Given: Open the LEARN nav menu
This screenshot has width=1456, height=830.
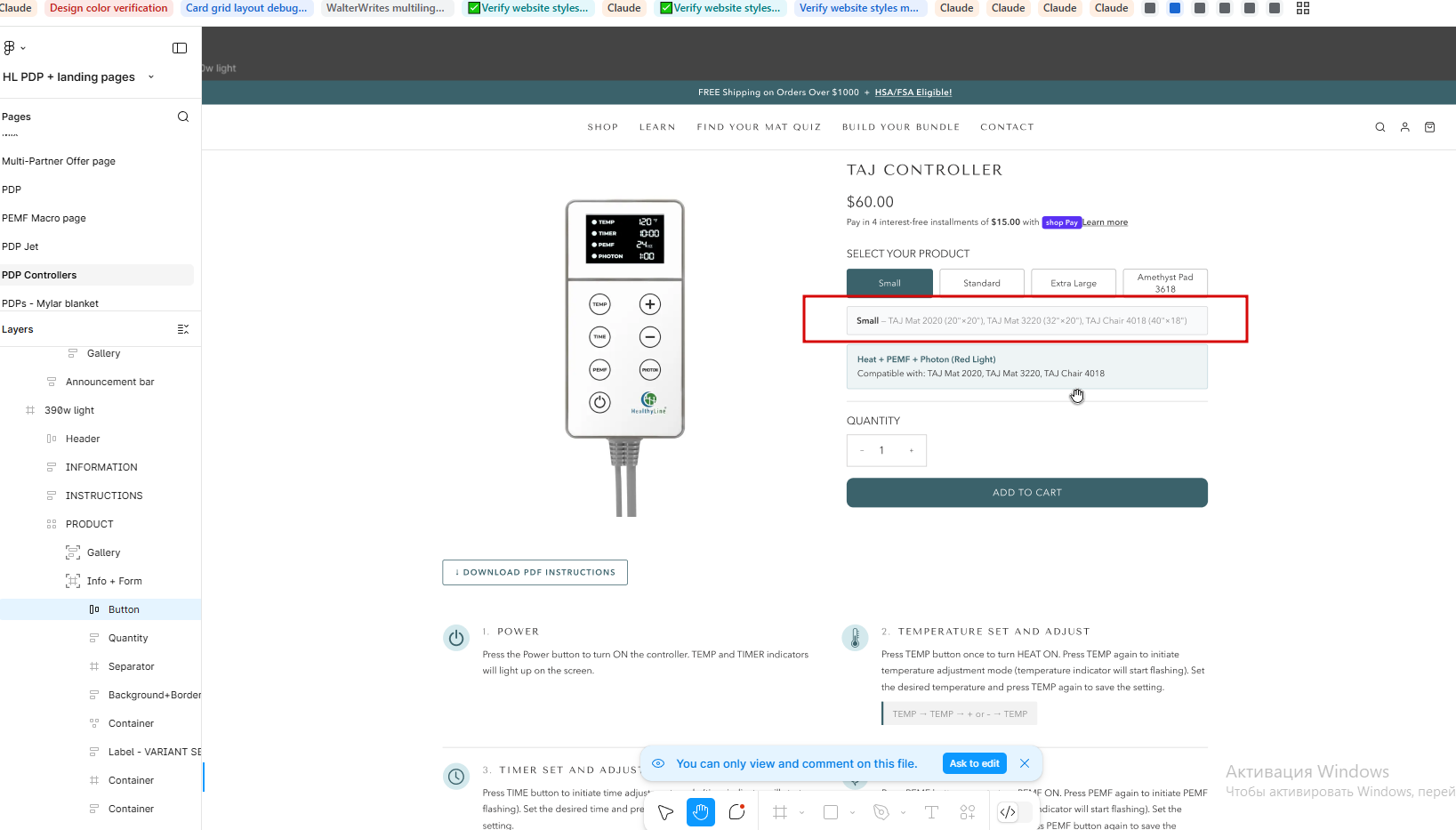Looking at the screenshot, I should 657,127.
